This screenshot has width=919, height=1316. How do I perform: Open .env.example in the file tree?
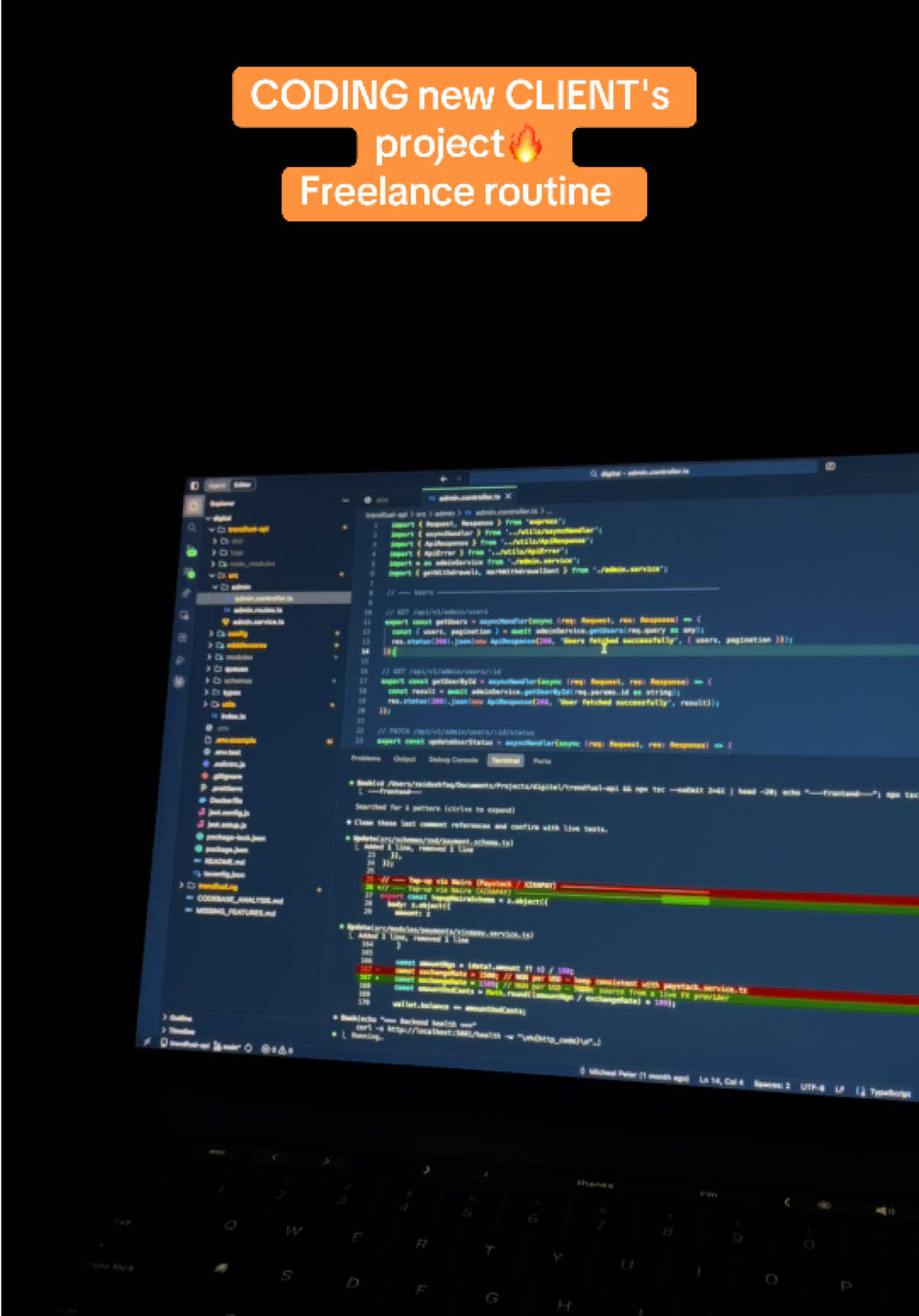230,740
